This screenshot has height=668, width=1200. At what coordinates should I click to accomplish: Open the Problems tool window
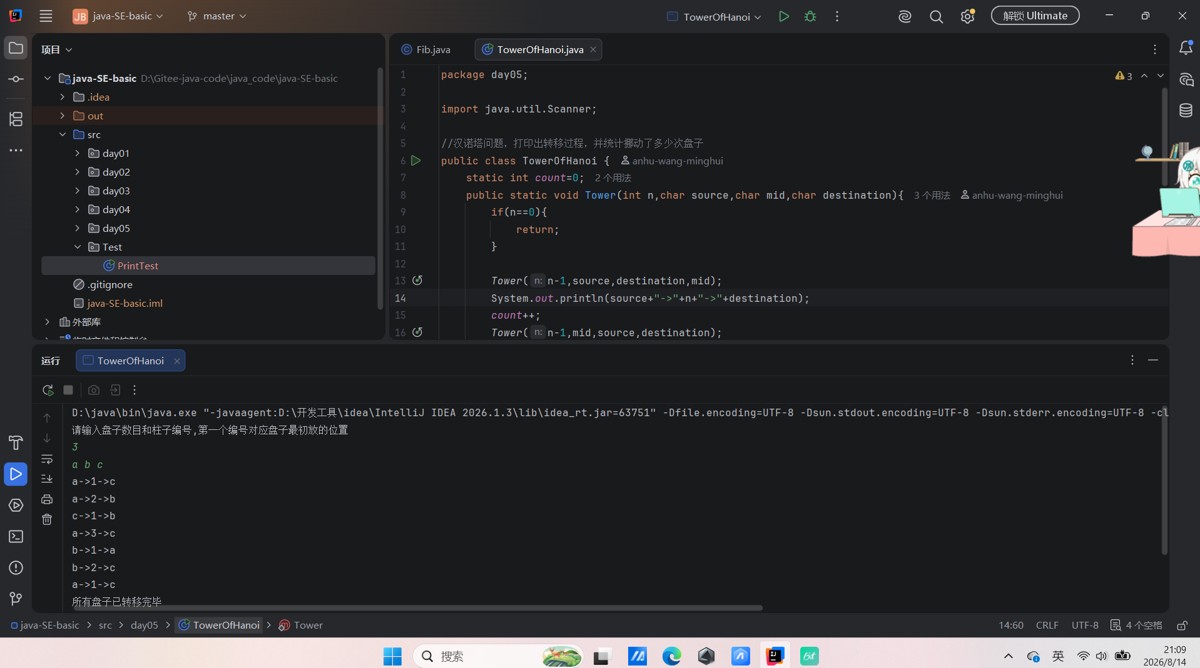click(16, 567)
